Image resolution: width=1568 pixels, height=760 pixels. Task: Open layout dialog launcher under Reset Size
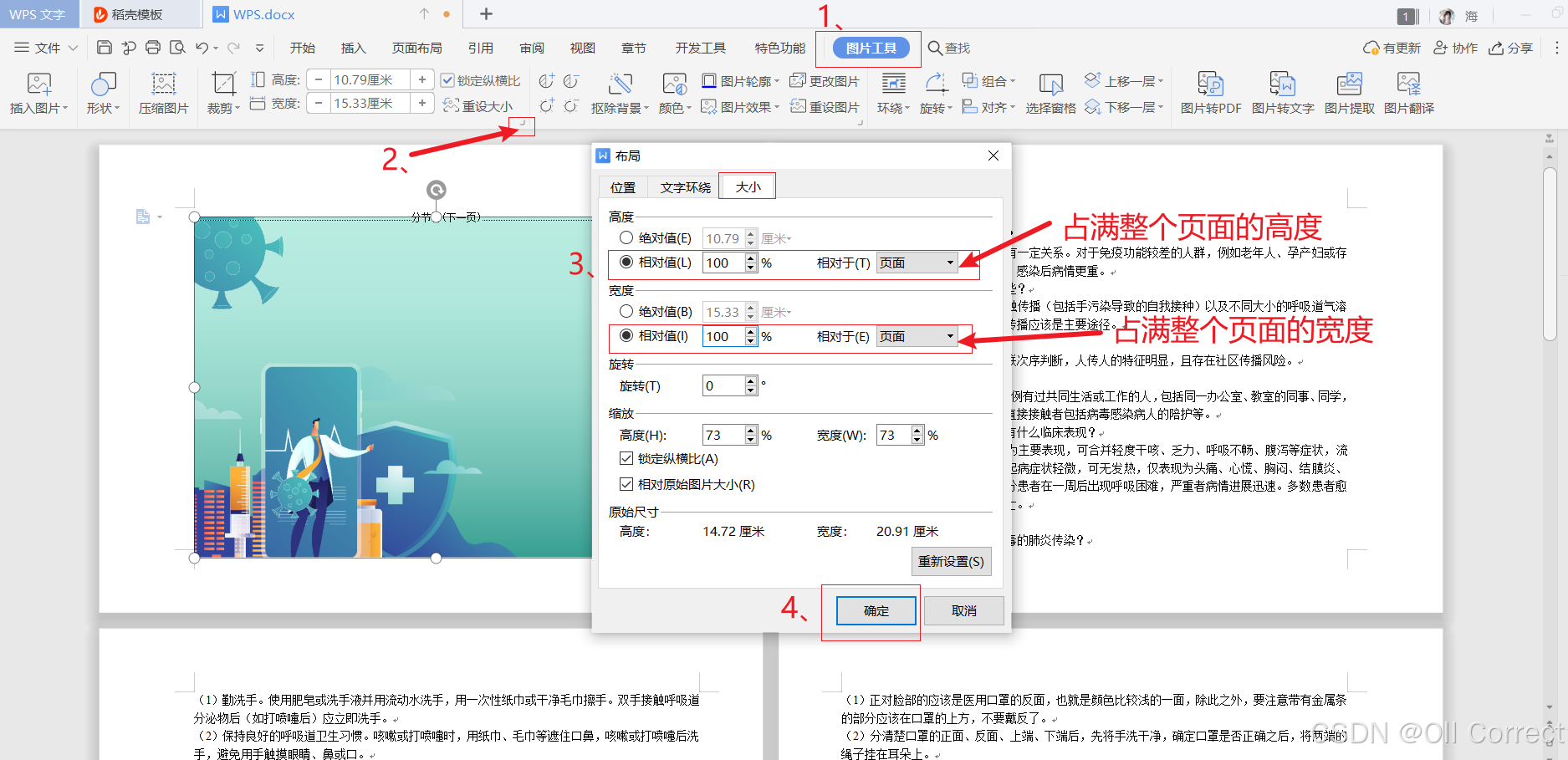[522, 124]
